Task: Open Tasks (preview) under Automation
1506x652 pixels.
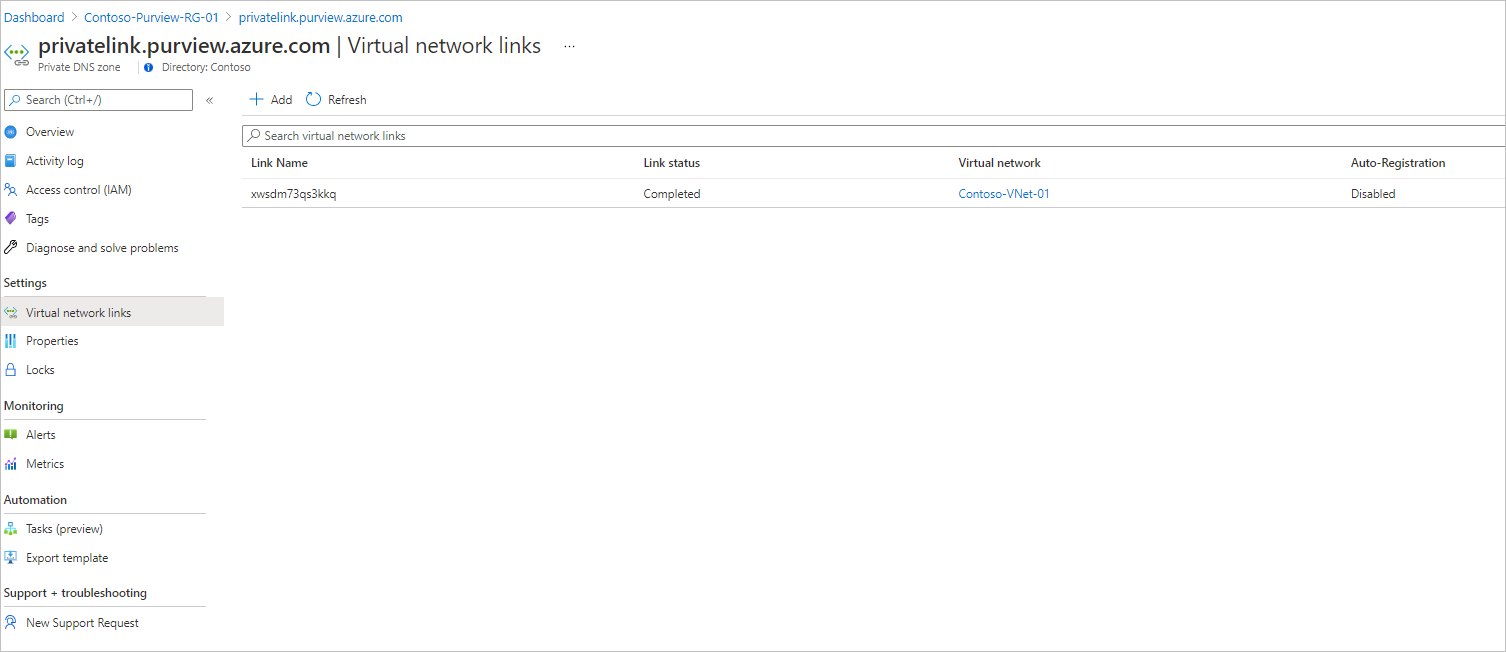Action: pos(64,529)
